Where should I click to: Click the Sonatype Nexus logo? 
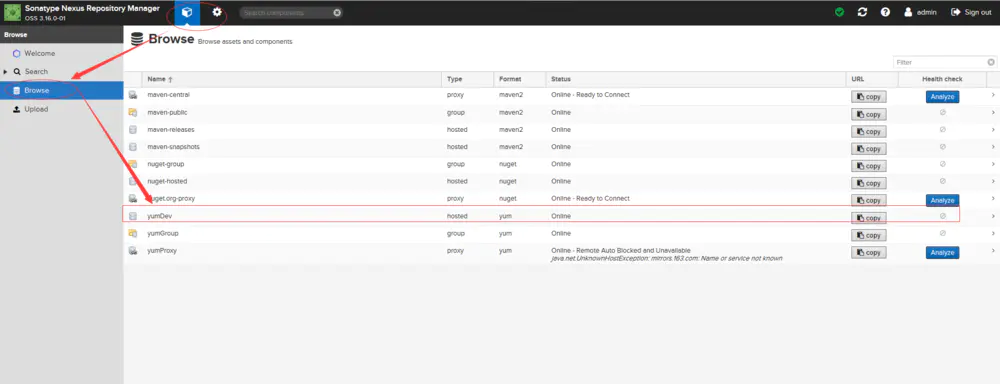pyautogui.click(x=12, y=13)
